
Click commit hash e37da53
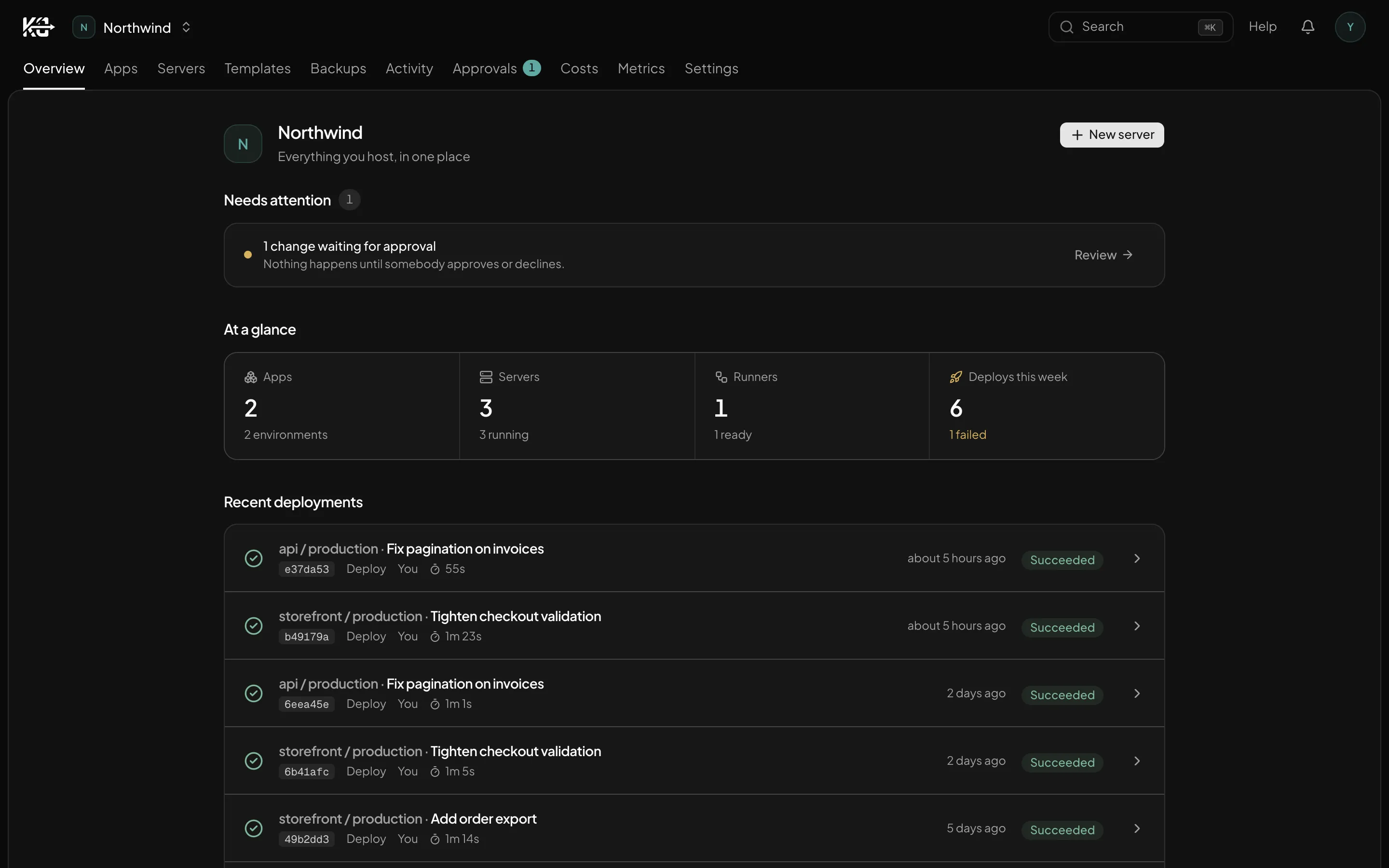coord(307,569)
